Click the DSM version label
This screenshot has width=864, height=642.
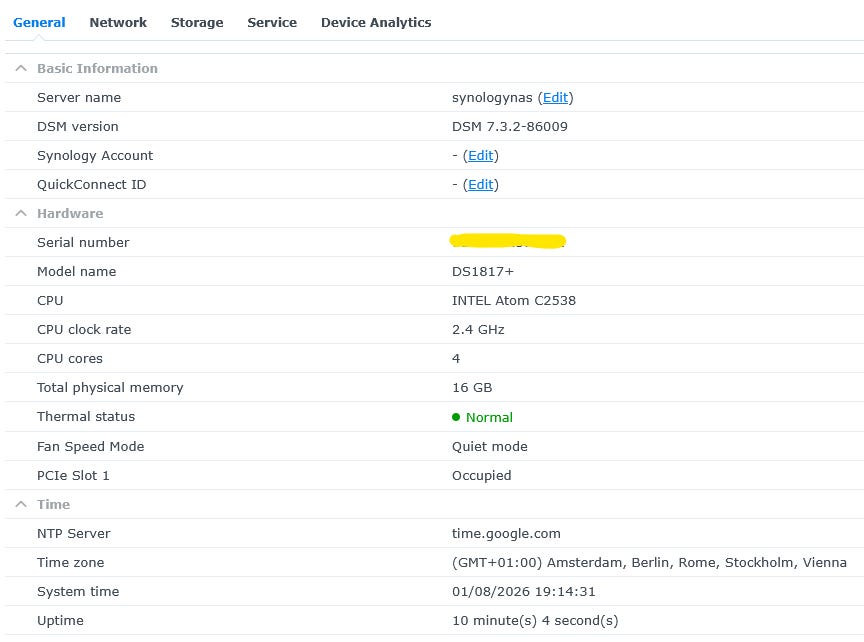78,127
